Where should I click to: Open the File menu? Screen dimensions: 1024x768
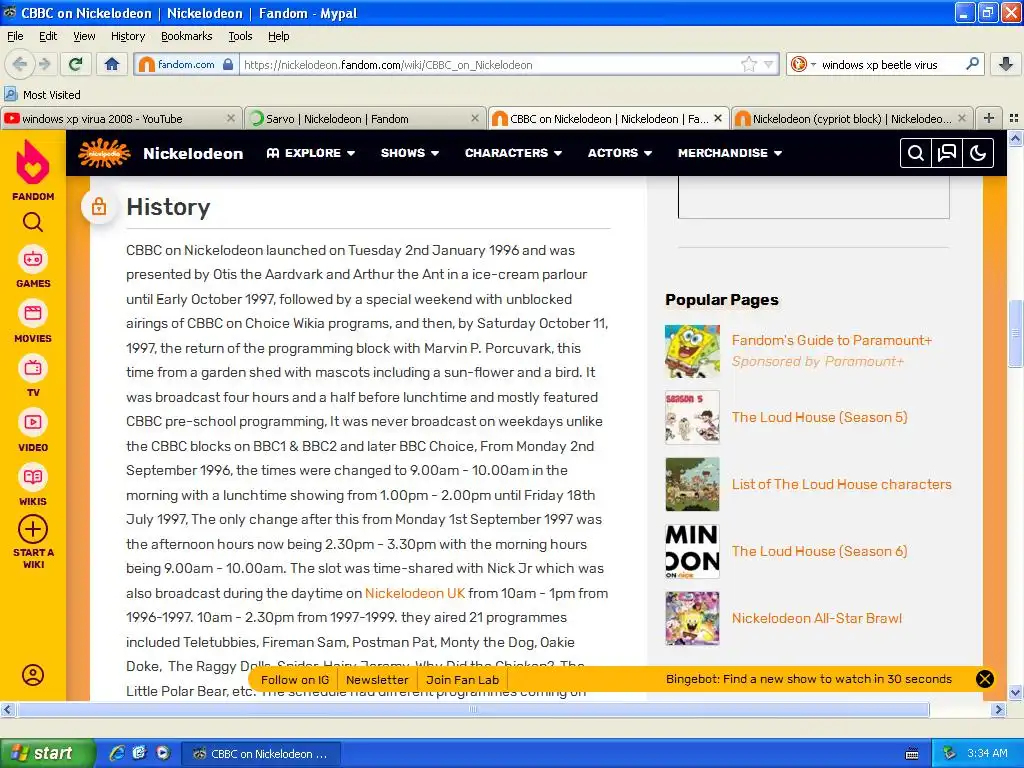pos(15,36)
